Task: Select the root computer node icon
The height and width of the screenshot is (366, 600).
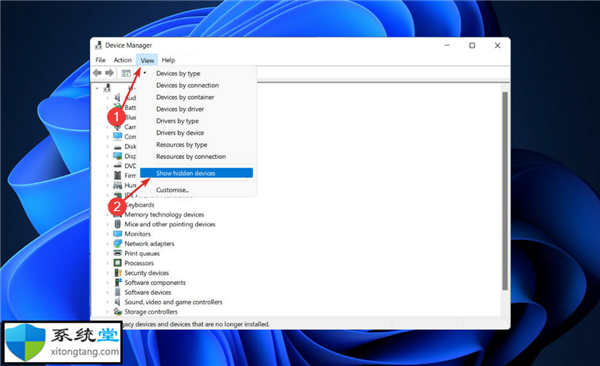Action: (108, 88)
